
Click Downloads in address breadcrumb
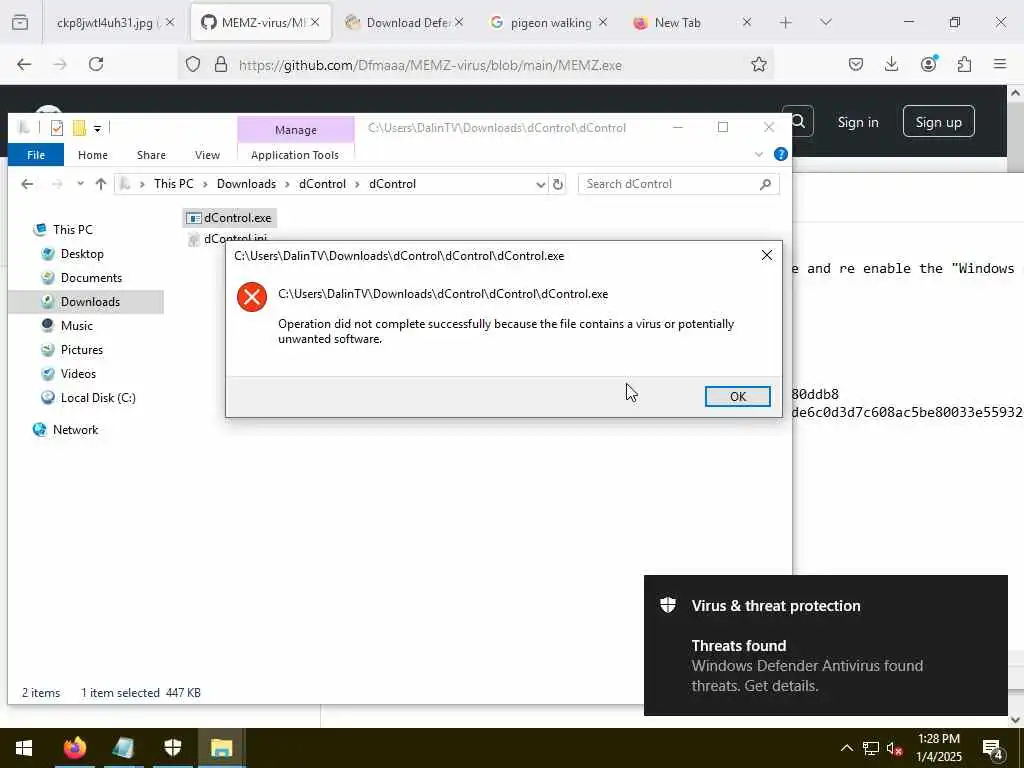246,184
